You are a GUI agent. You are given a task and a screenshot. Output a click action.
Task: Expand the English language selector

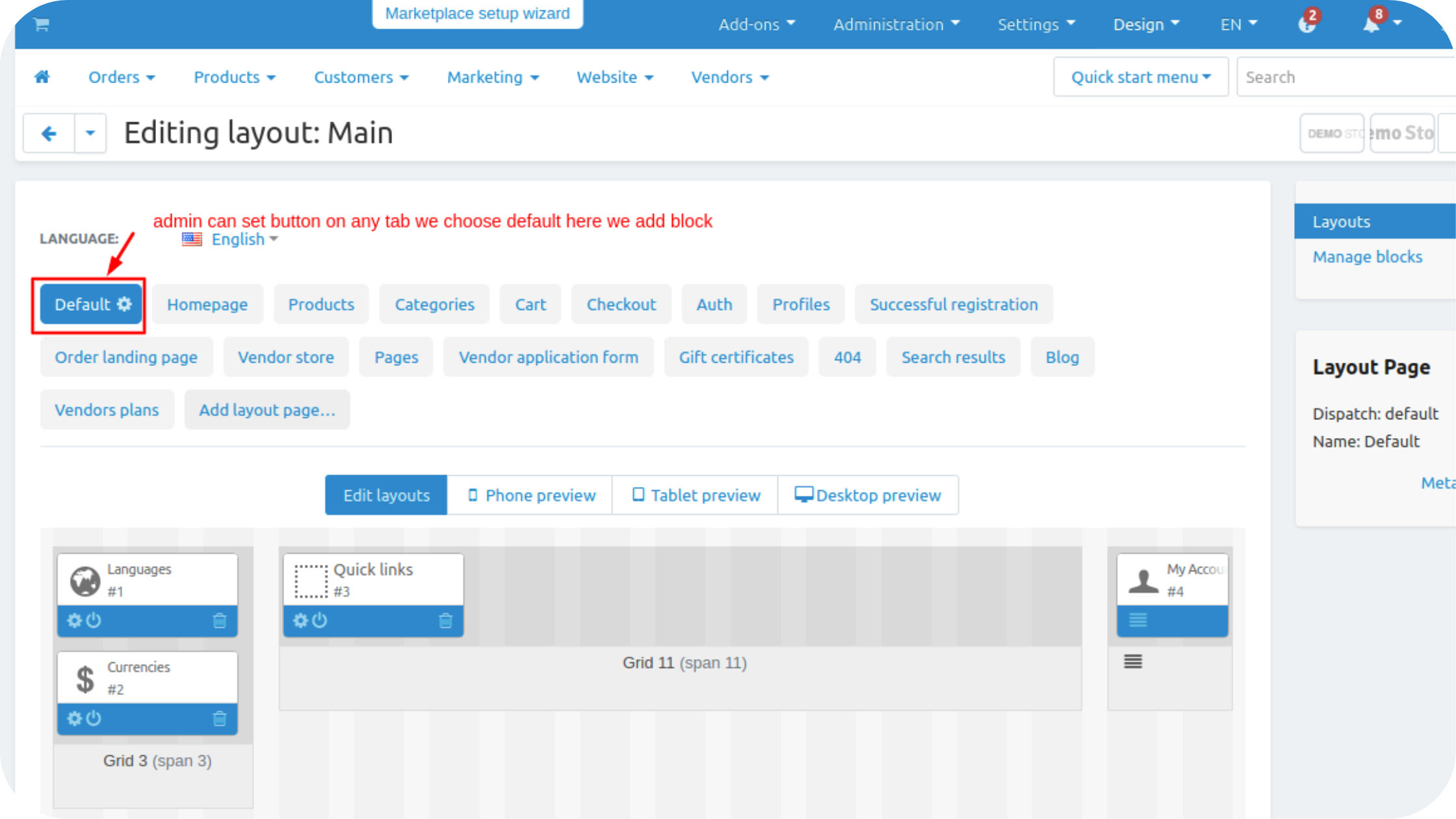point(238,240)
